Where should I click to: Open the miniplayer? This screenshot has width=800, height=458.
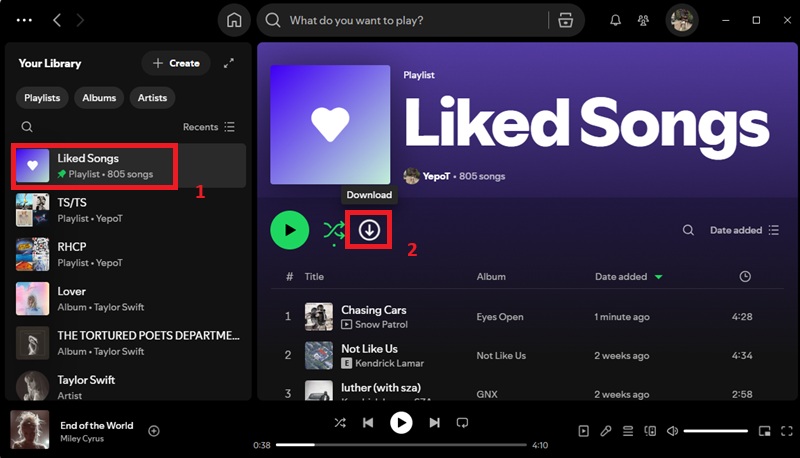pos(764,431)
